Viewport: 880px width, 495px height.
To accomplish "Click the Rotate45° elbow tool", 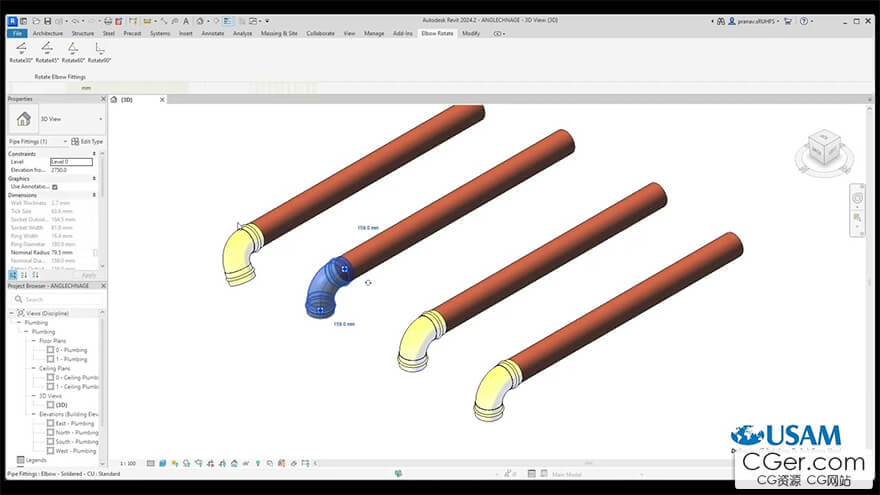I will (46, 51).
